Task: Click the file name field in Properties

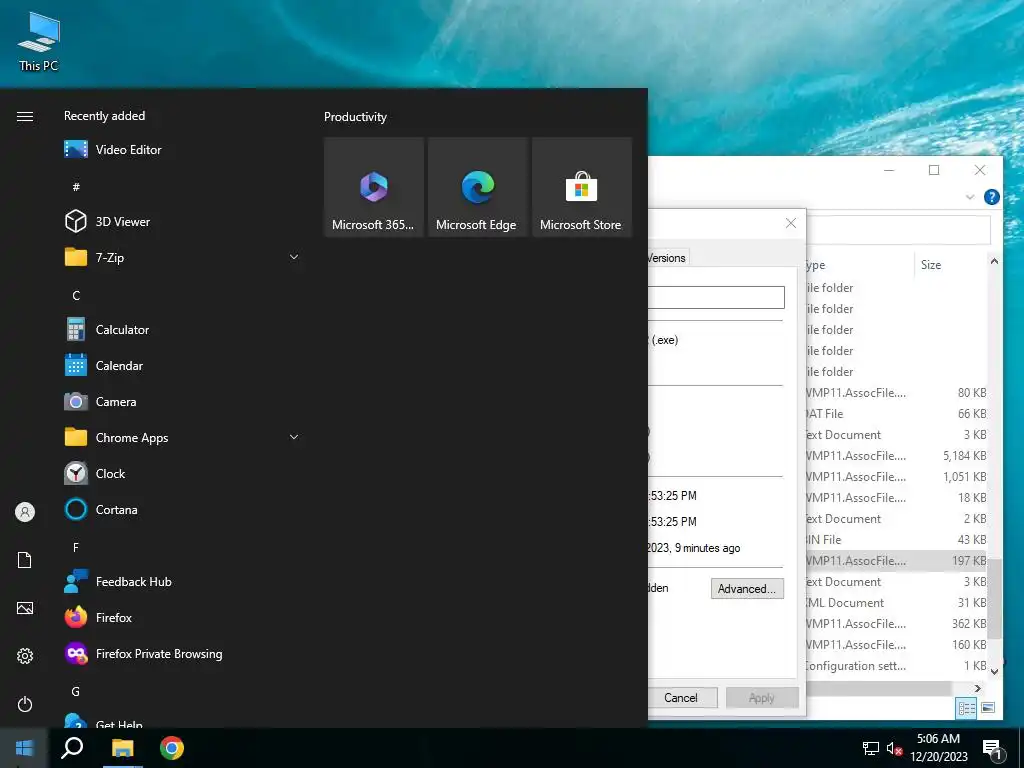Action: [x=716, y=297]
